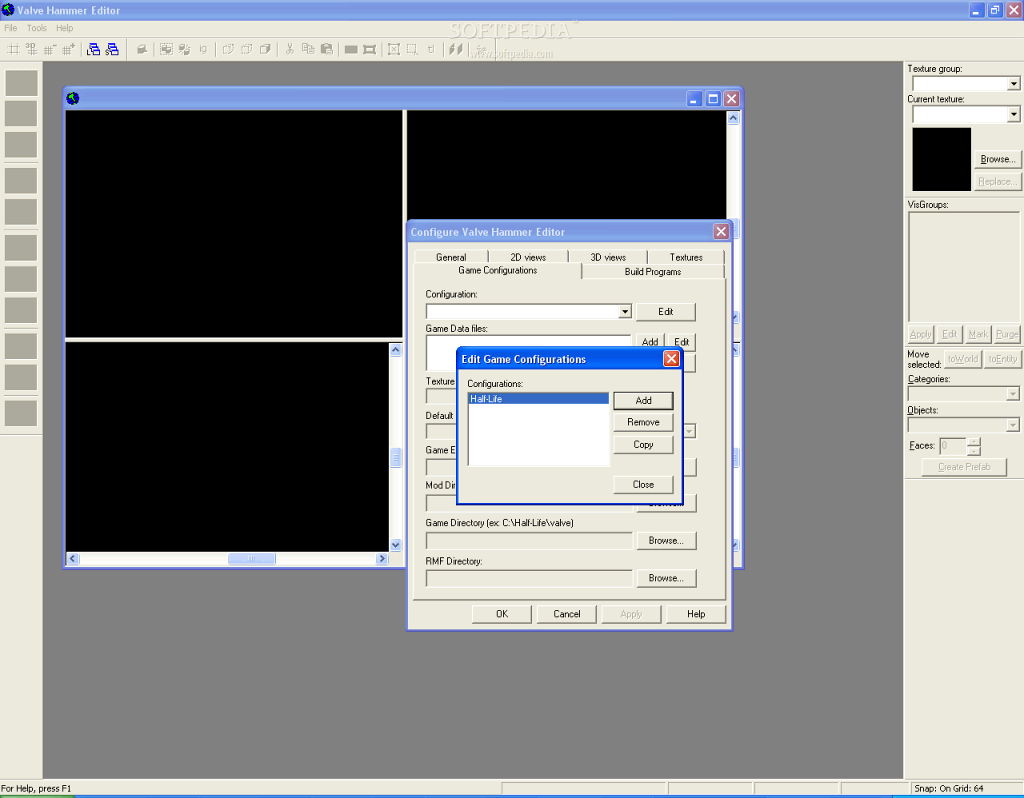Open the Current texture dropdown

pos(1013,114)
